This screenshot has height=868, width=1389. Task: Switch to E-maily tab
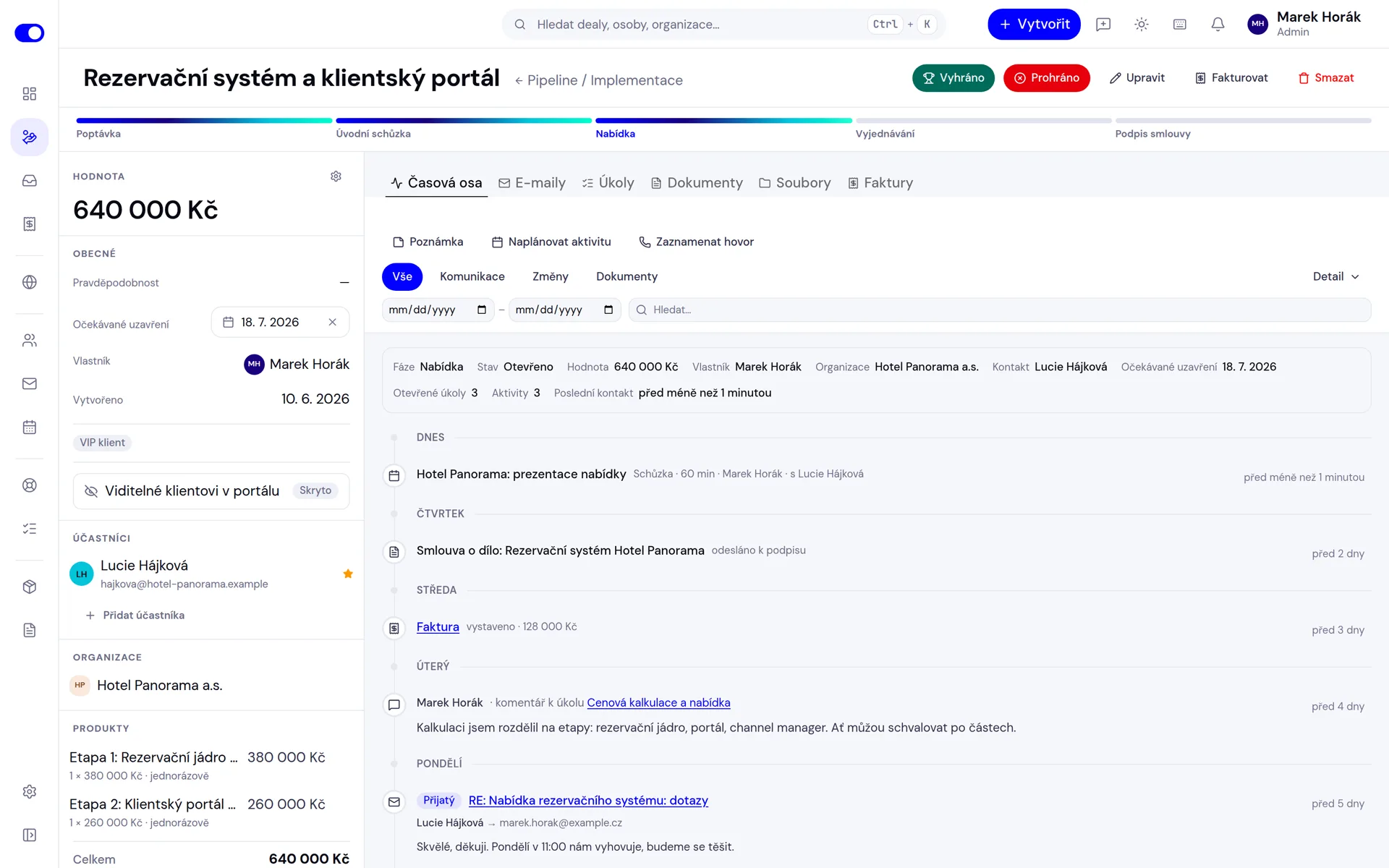tap(532, 183)
